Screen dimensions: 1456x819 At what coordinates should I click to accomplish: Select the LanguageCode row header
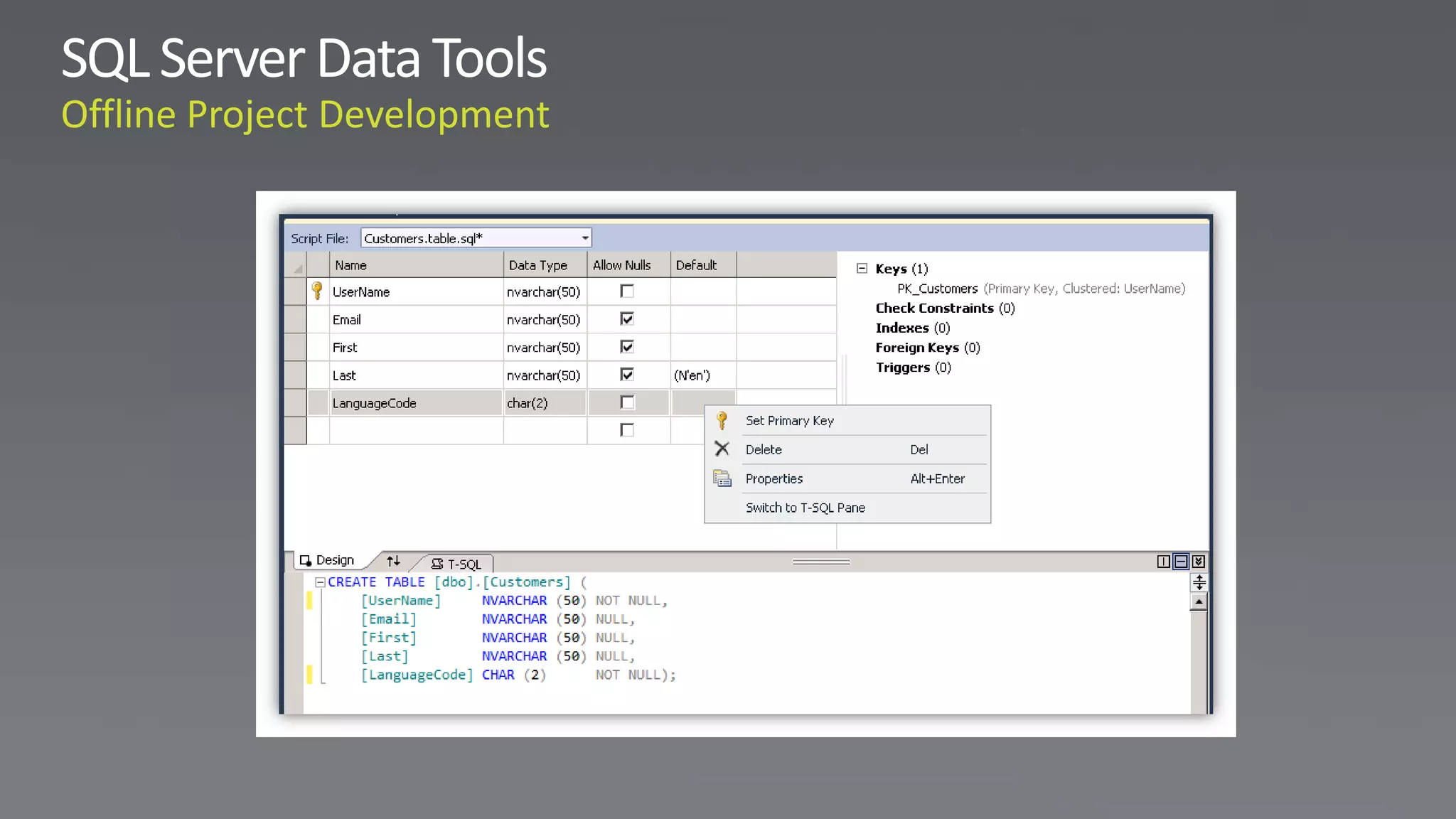tap(295, 403)
